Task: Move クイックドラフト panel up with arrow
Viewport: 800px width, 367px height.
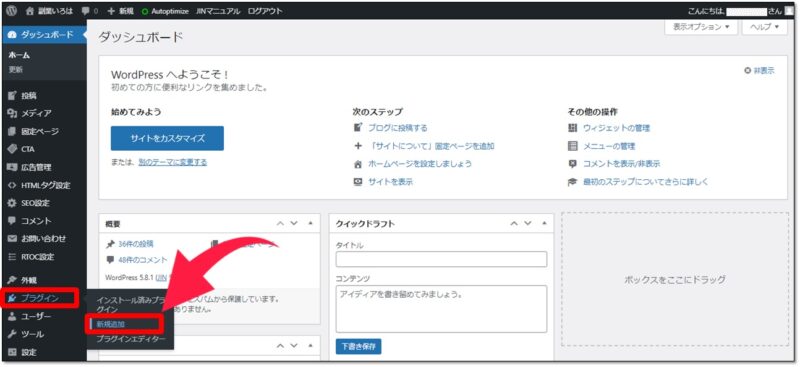Action: (514, 224)
